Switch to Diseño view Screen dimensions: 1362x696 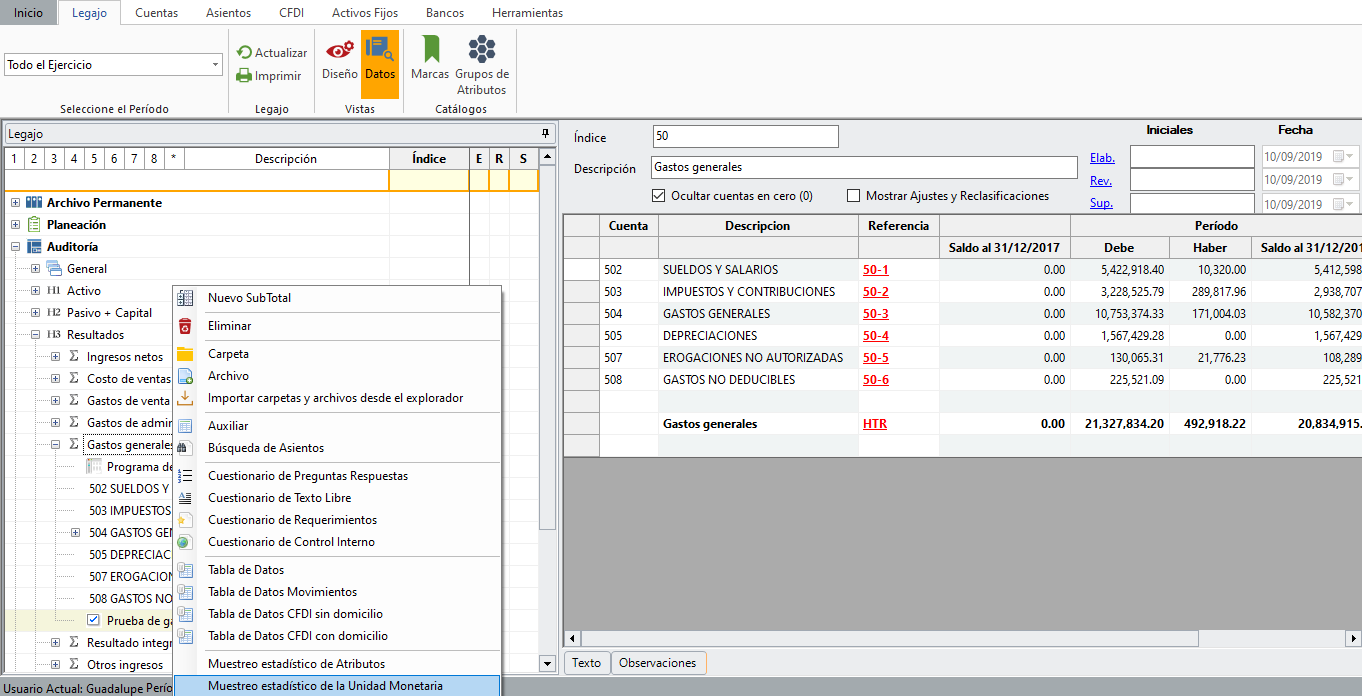[339, 58]
